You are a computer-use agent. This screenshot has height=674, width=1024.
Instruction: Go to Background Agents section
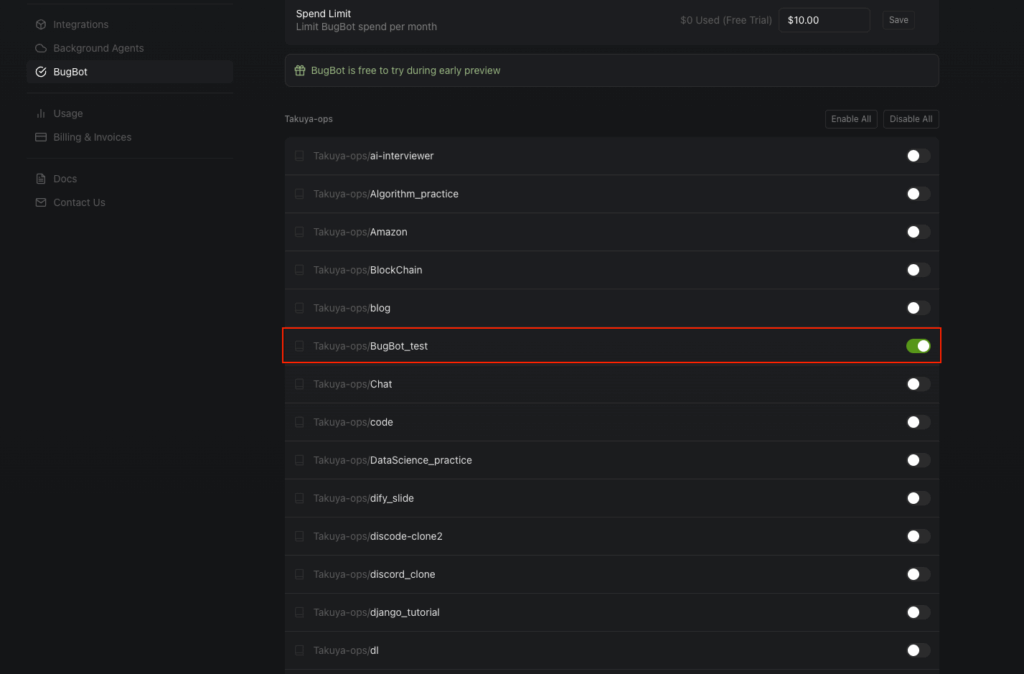pyautogui.click(x=130, y=48)
